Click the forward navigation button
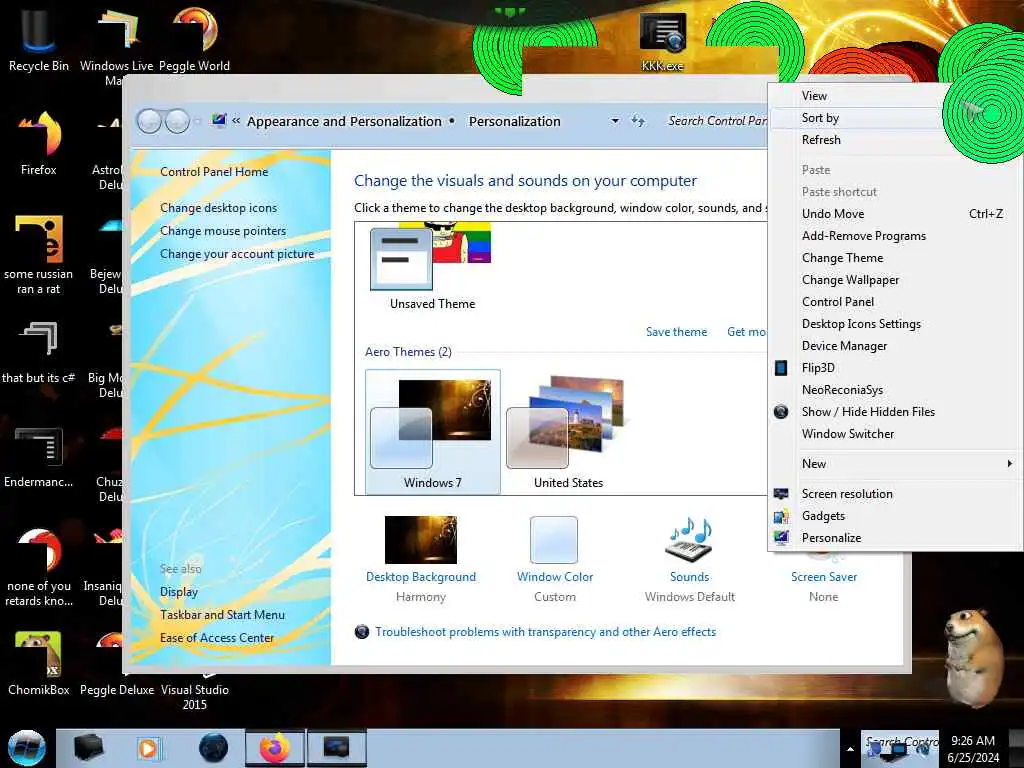This screenshot has height=768, width=1024. tap(178, 121)
